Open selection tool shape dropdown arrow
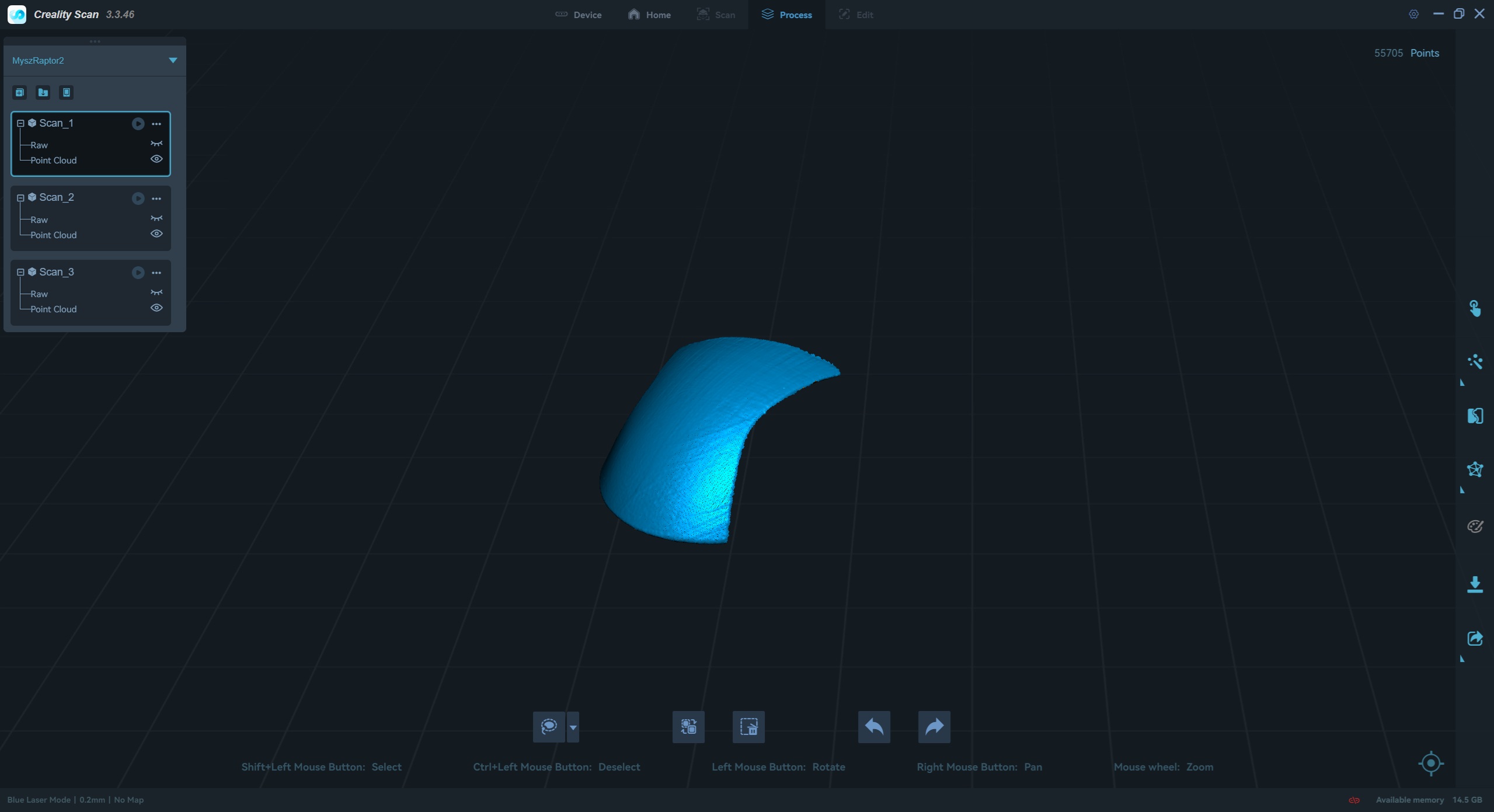The image size is (1494, 812). [x=573, y=727]
